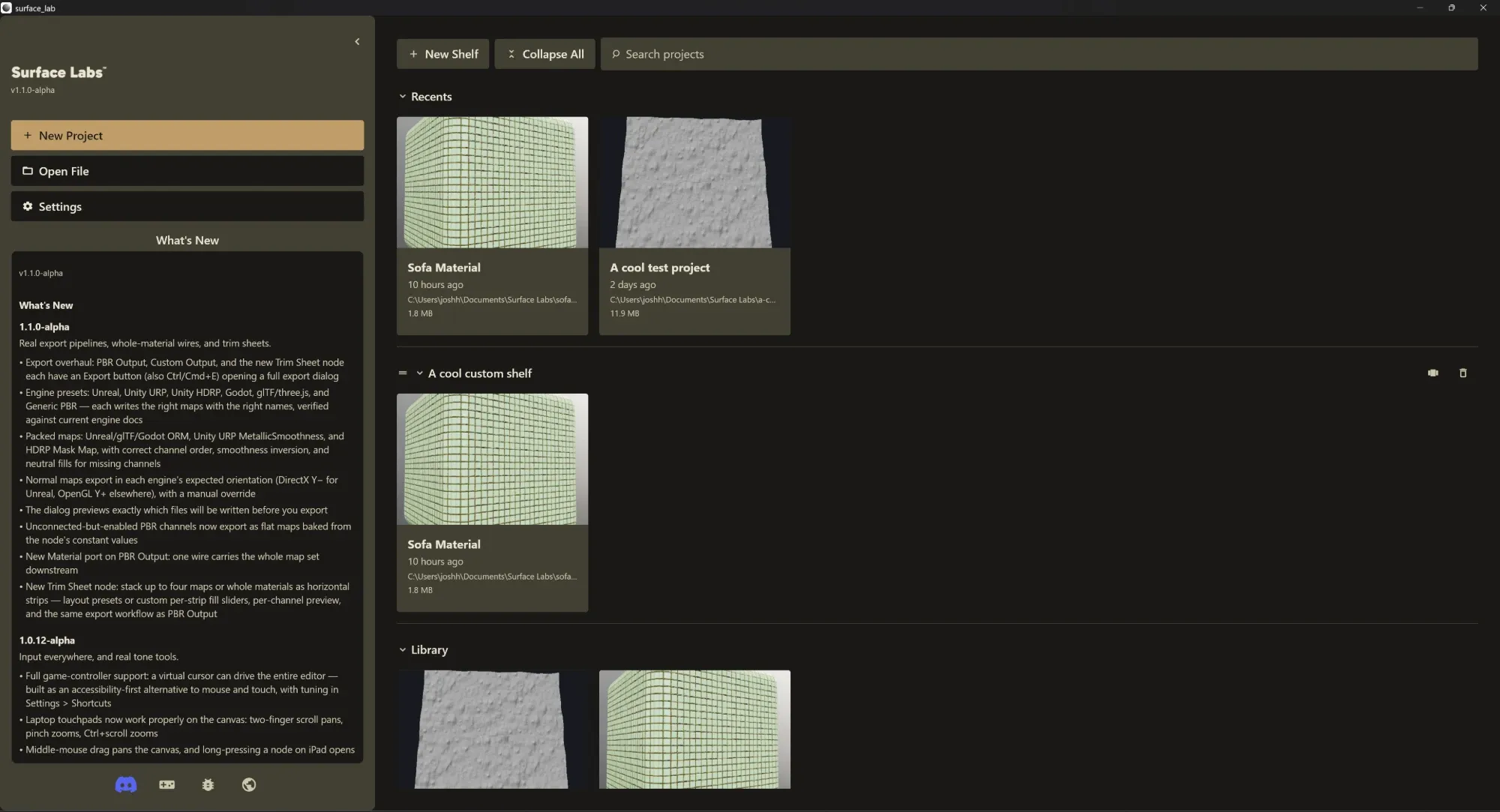This screenshot has width=1500, height=812.
Task: Click the '2 days ago' timestamp
Action: point(633,285)
